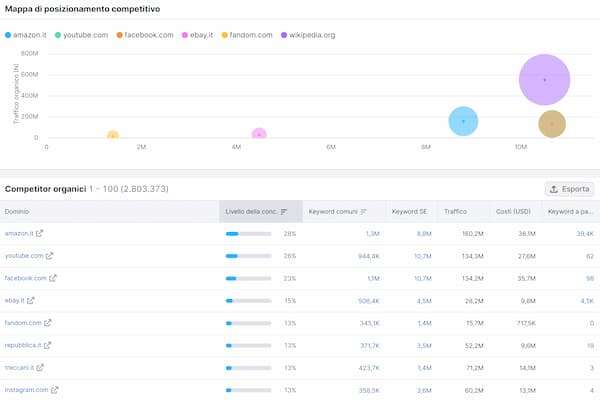Screen dimensions: 600x400
Task: Click the Esporta button
Action: point(569,188)
